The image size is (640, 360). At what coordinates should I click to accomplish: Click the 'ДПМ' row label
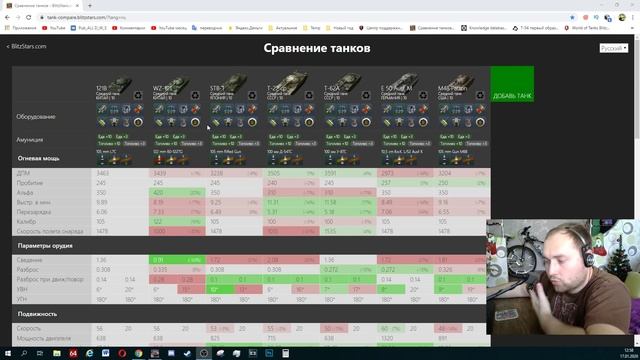pos(23,173)
